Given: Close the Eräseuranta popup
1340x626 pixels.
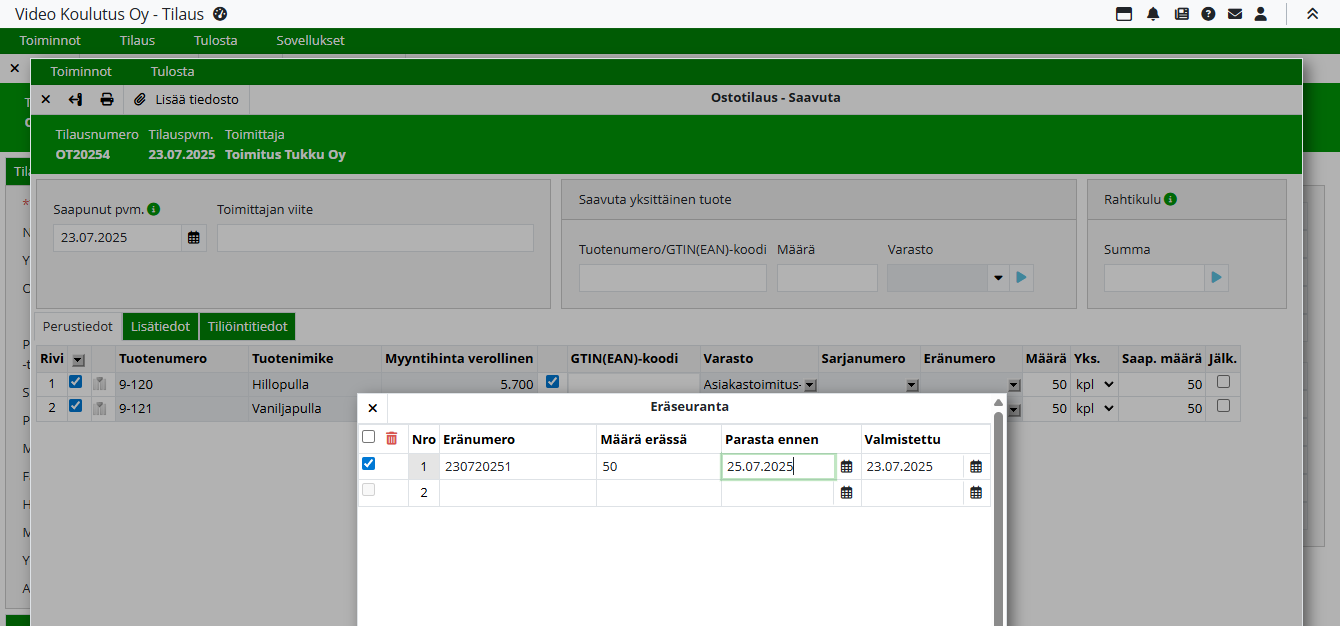Looking at the screenshot, I should click(373, 408).
